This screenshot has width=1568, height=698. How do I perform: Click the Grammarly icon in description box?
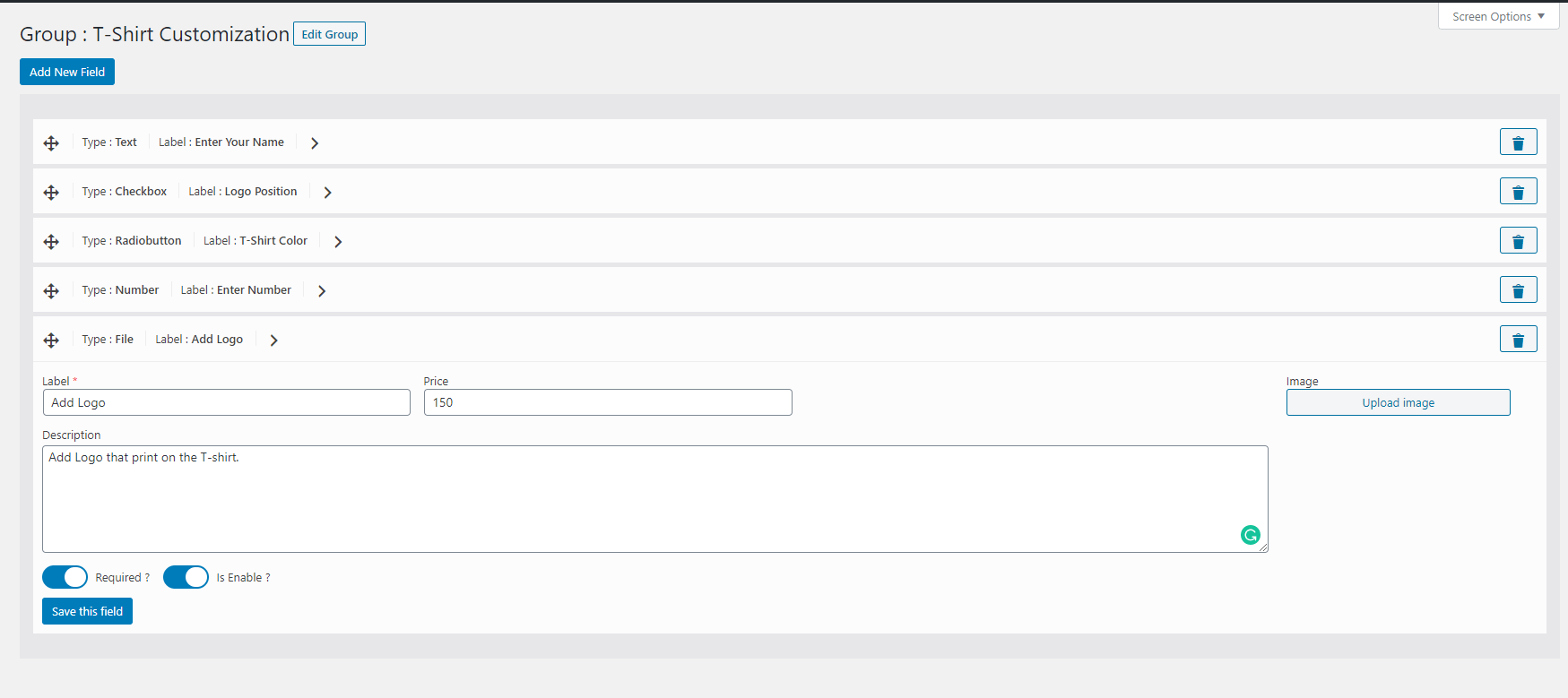pyautogui.click(x=1250, y=535)
